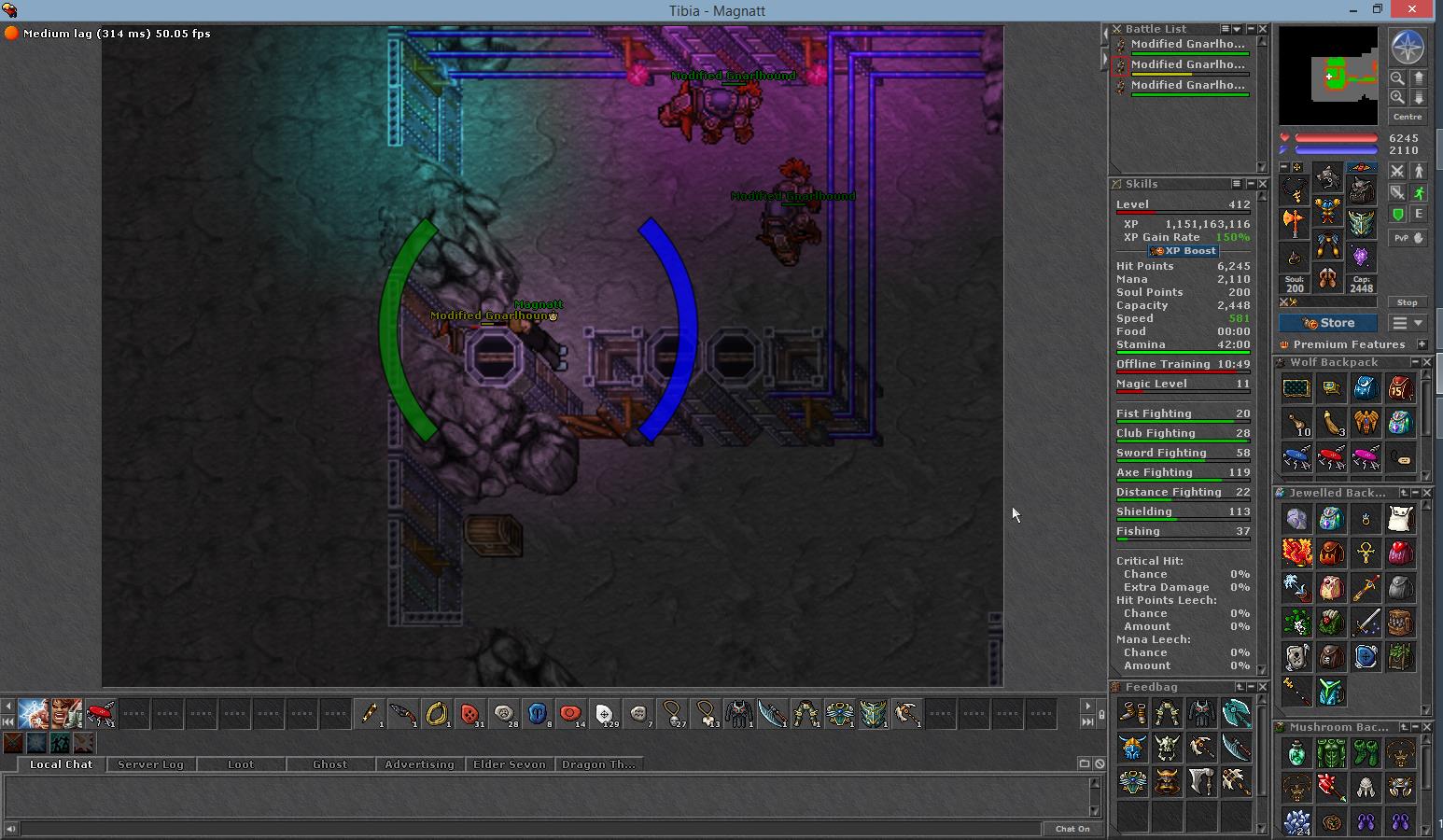Open the options menu beside Store
The width and height of the screenshot is (1443, 840).
pos(1407,323)
